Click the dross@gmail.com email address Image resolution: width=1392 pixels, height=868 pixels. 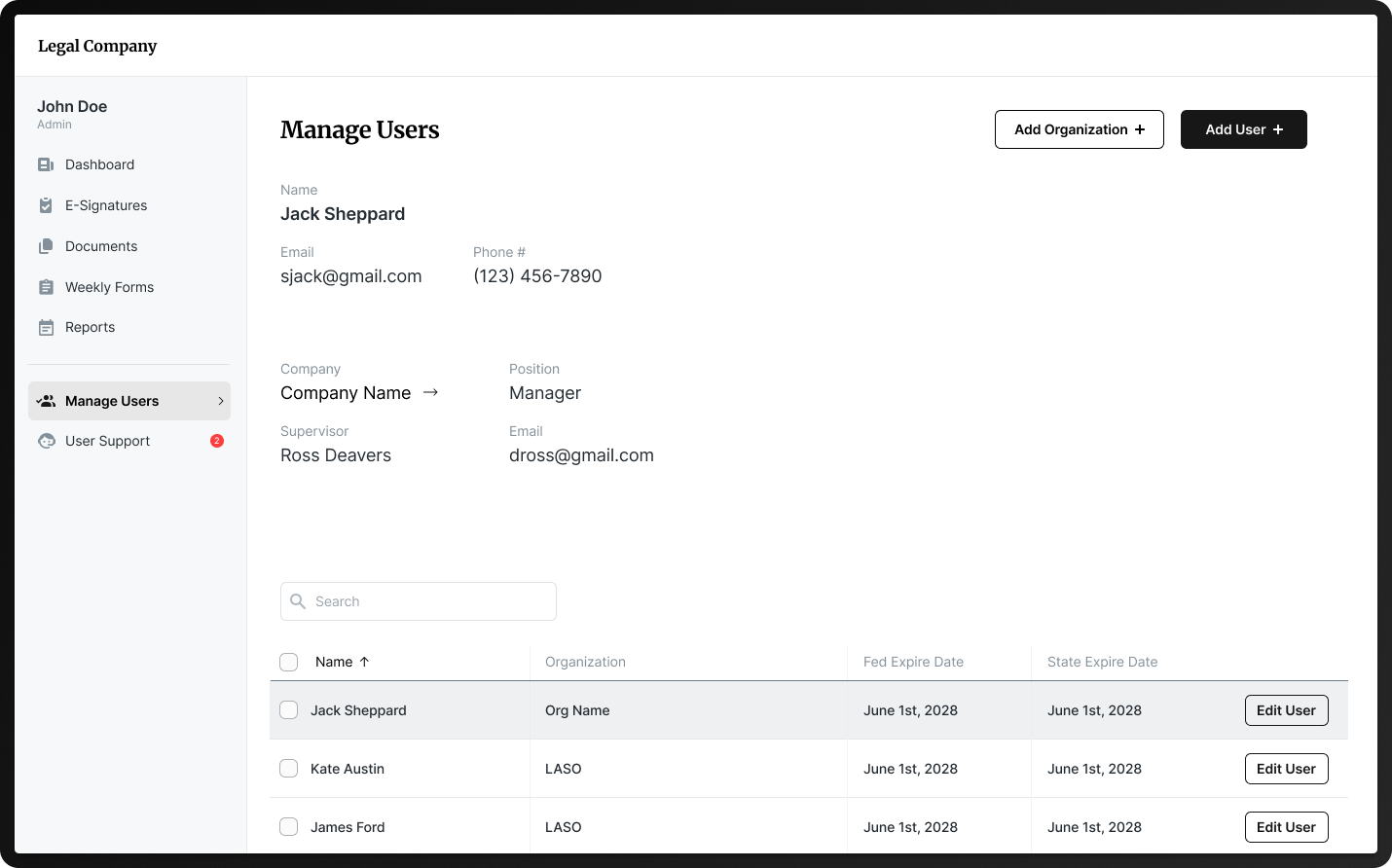(581, 455)
